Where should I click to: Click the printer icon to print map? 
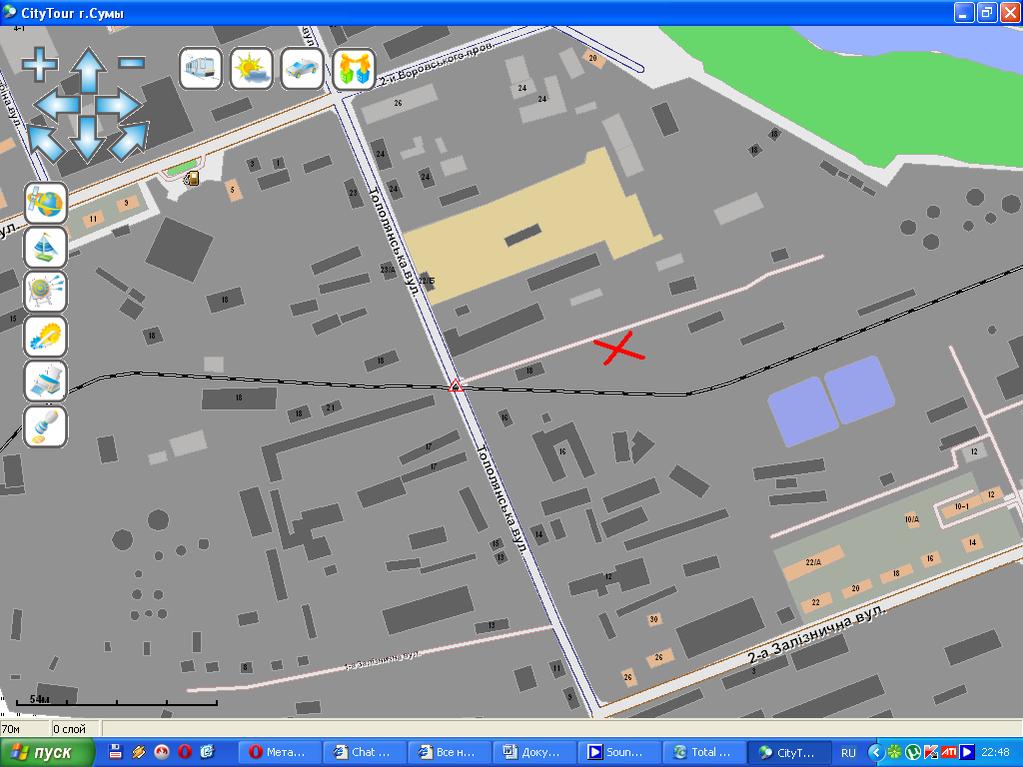tap(46, 381)
